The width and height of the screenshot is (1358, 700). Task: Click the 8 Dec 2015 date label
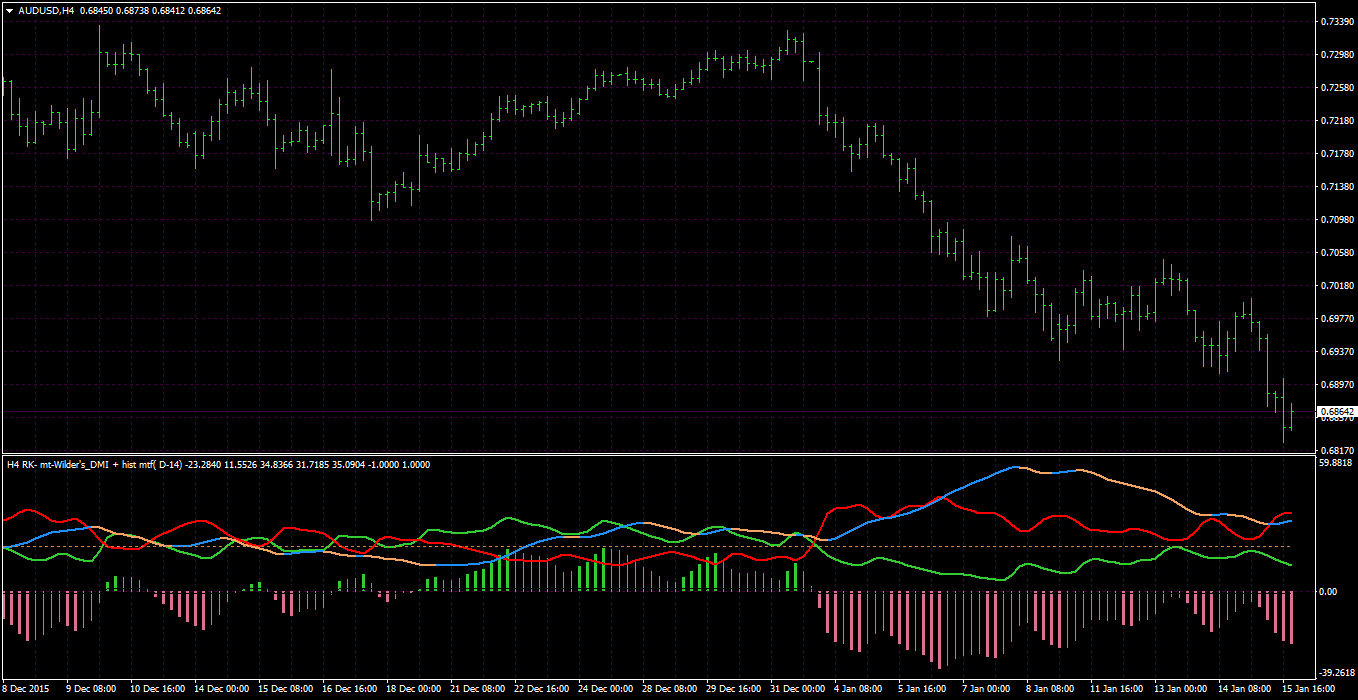pyautogui.click(x=26, y=689)
